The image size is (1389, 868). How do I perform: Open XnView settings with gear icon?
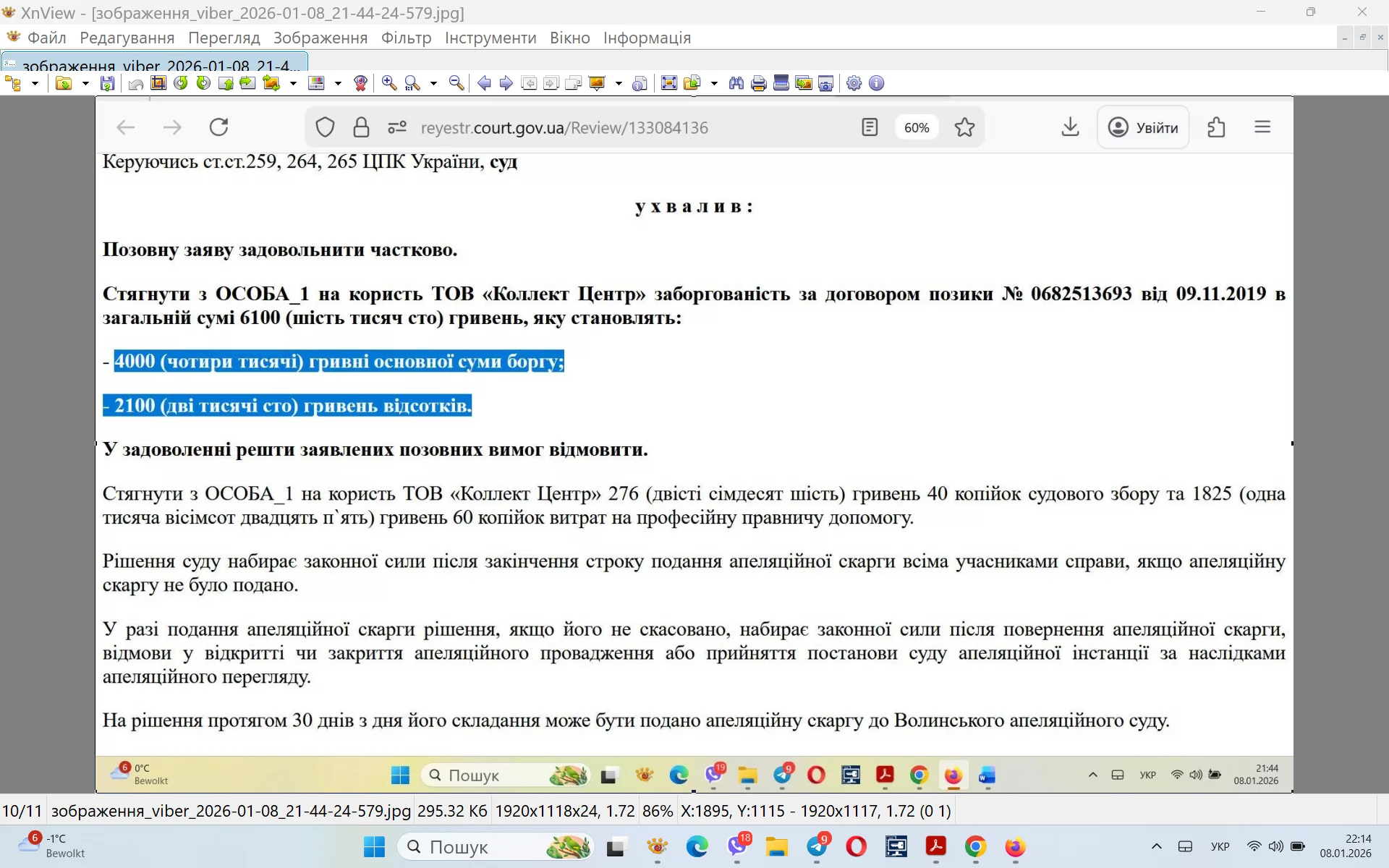click(x=854, y=83)
